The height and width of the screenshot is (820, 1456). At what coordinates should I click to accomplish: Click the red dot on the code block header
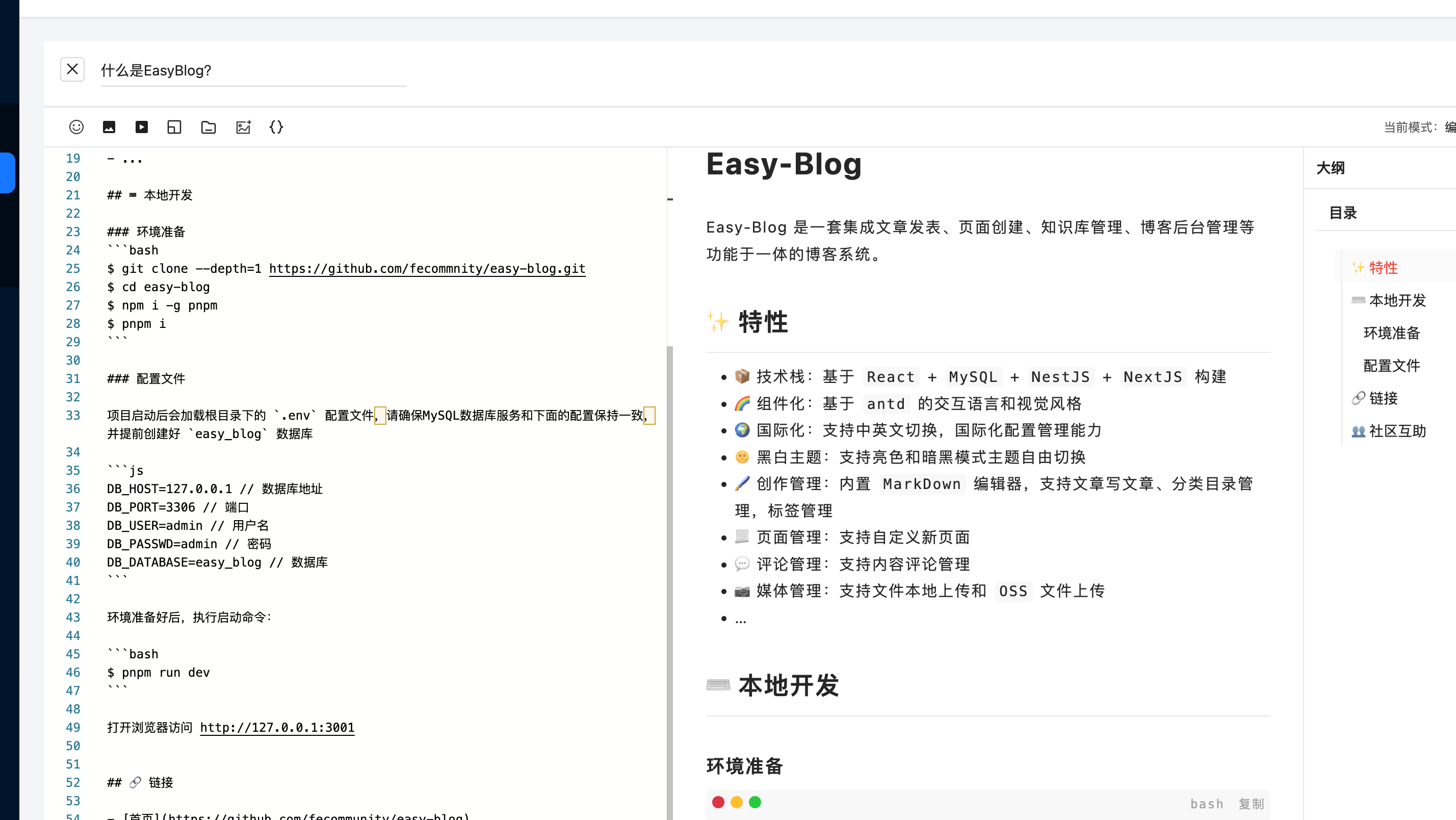pos(718,802)
